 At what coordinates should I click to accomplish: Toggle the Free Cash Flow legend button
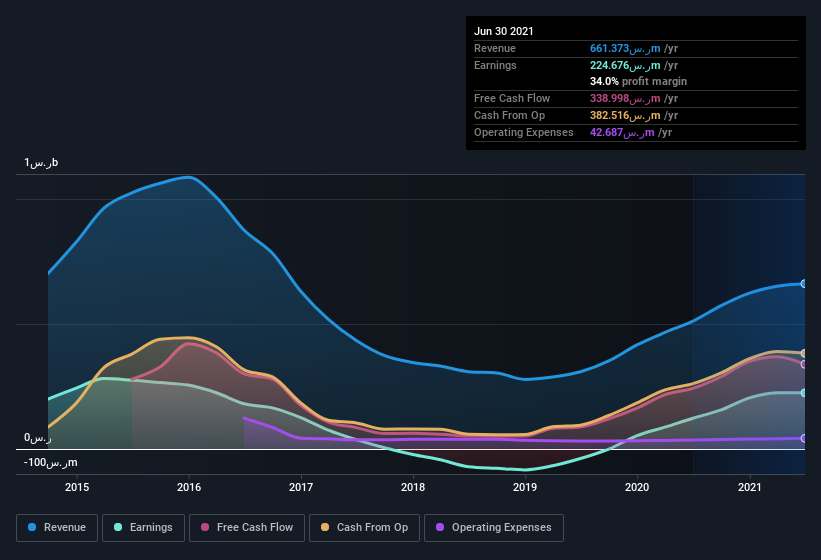pyautogui.click(x=247, y=528)
